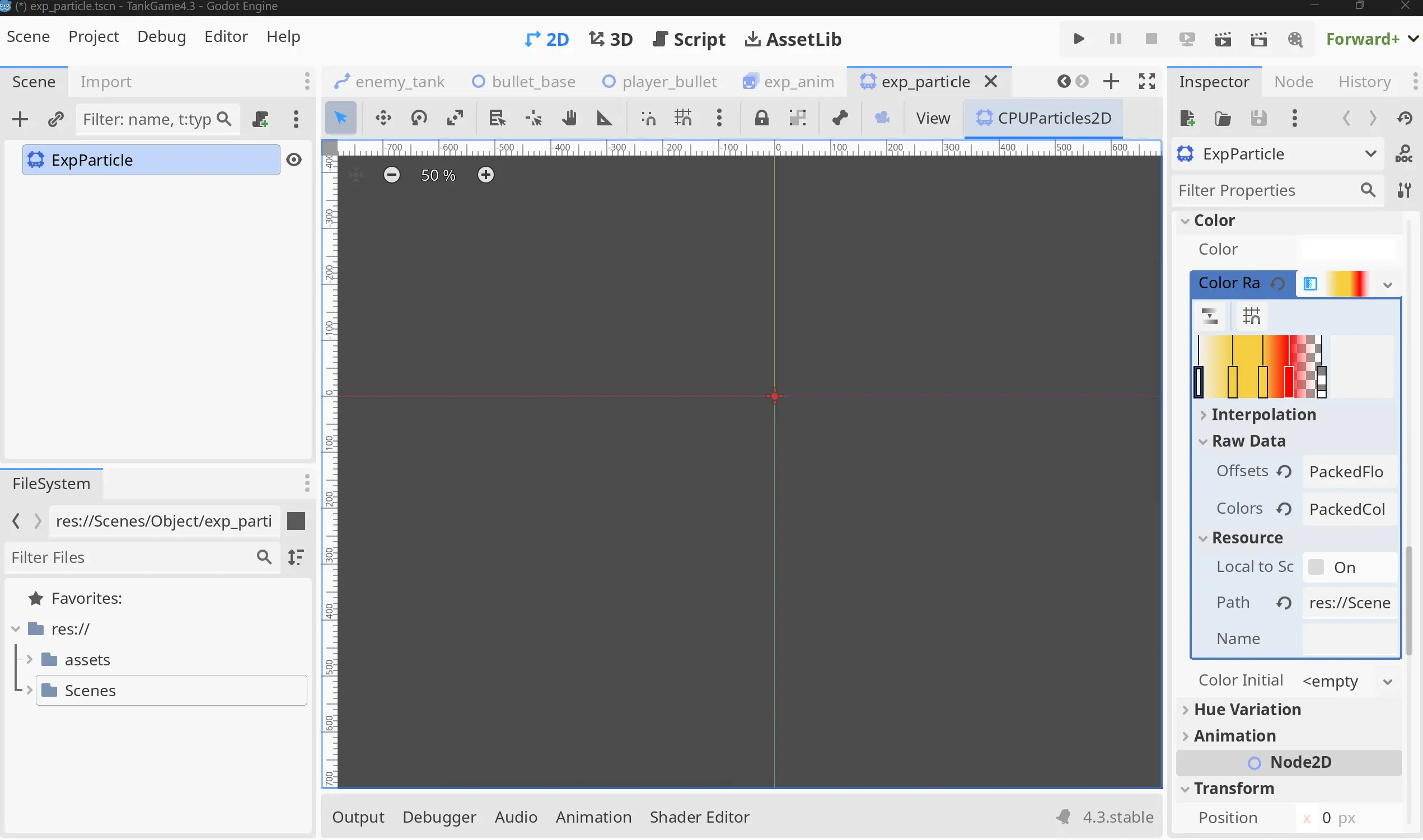Instantiate a child scene link icon
1423x840 pixels.
click(x=55, y=119)
